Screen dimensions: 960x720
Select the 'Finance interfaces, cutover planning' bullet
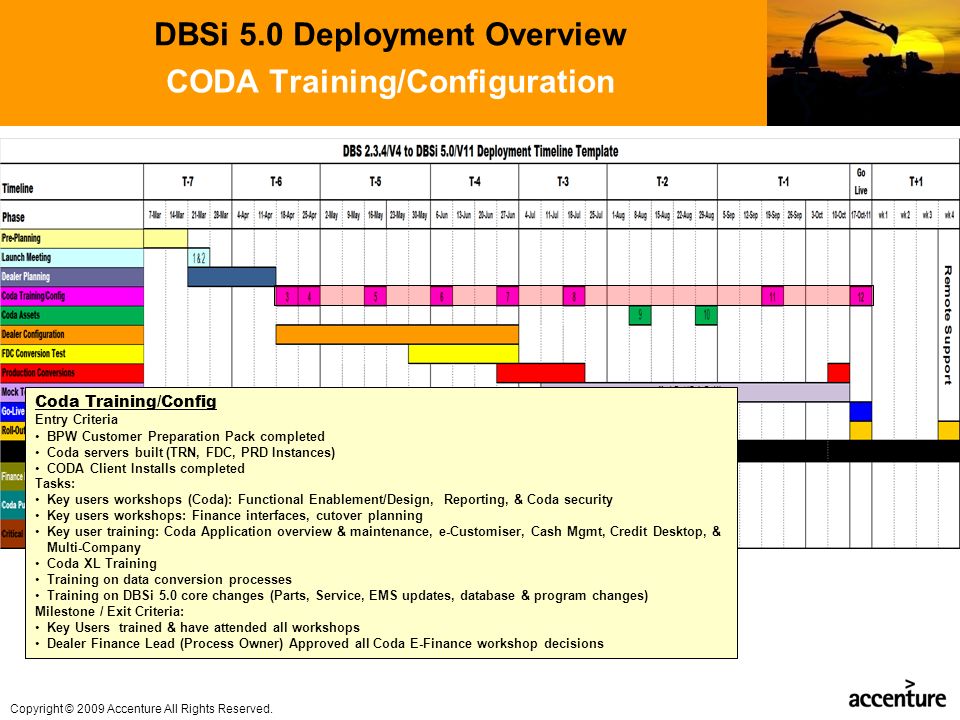click(234, 516)
